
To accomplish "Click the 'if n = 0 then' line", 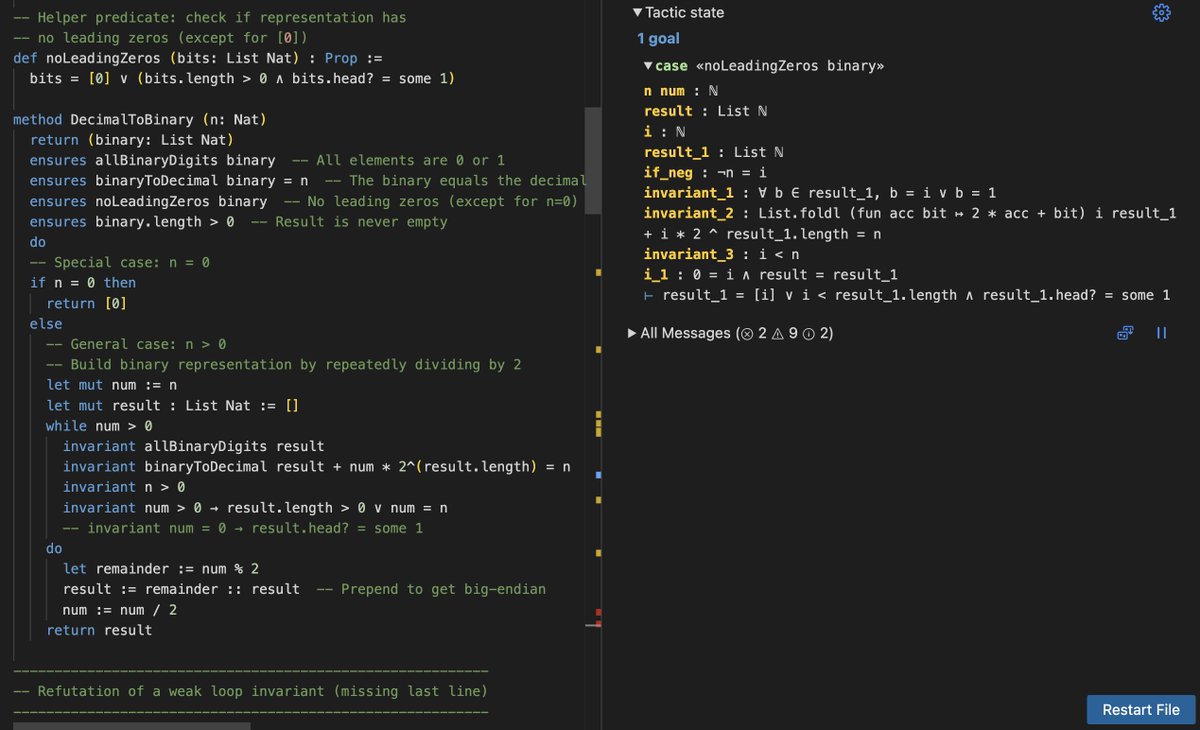I will (83, 283).
